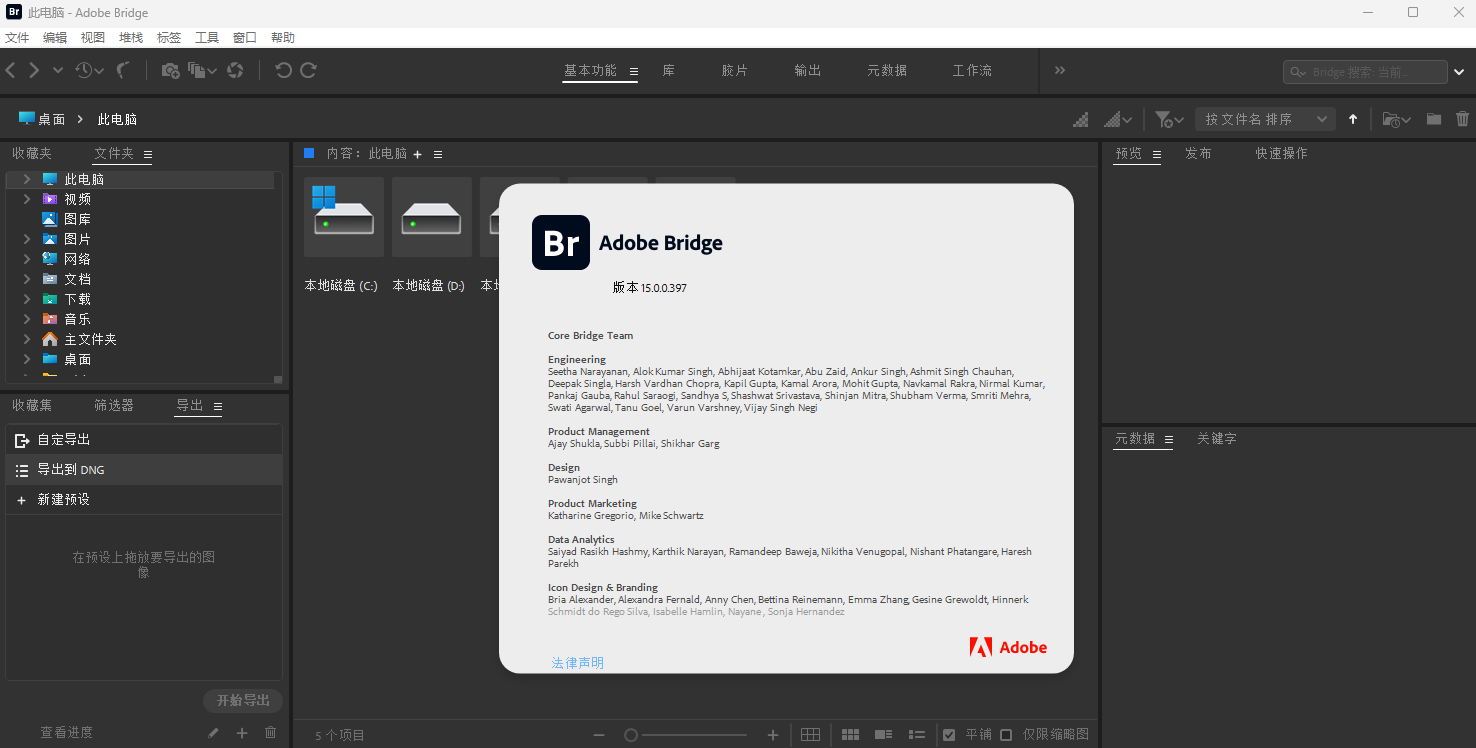Screen dimensions: 1476x748
Task: Switch to the 元数据 workspace tab
Action: tap(887, 70)
